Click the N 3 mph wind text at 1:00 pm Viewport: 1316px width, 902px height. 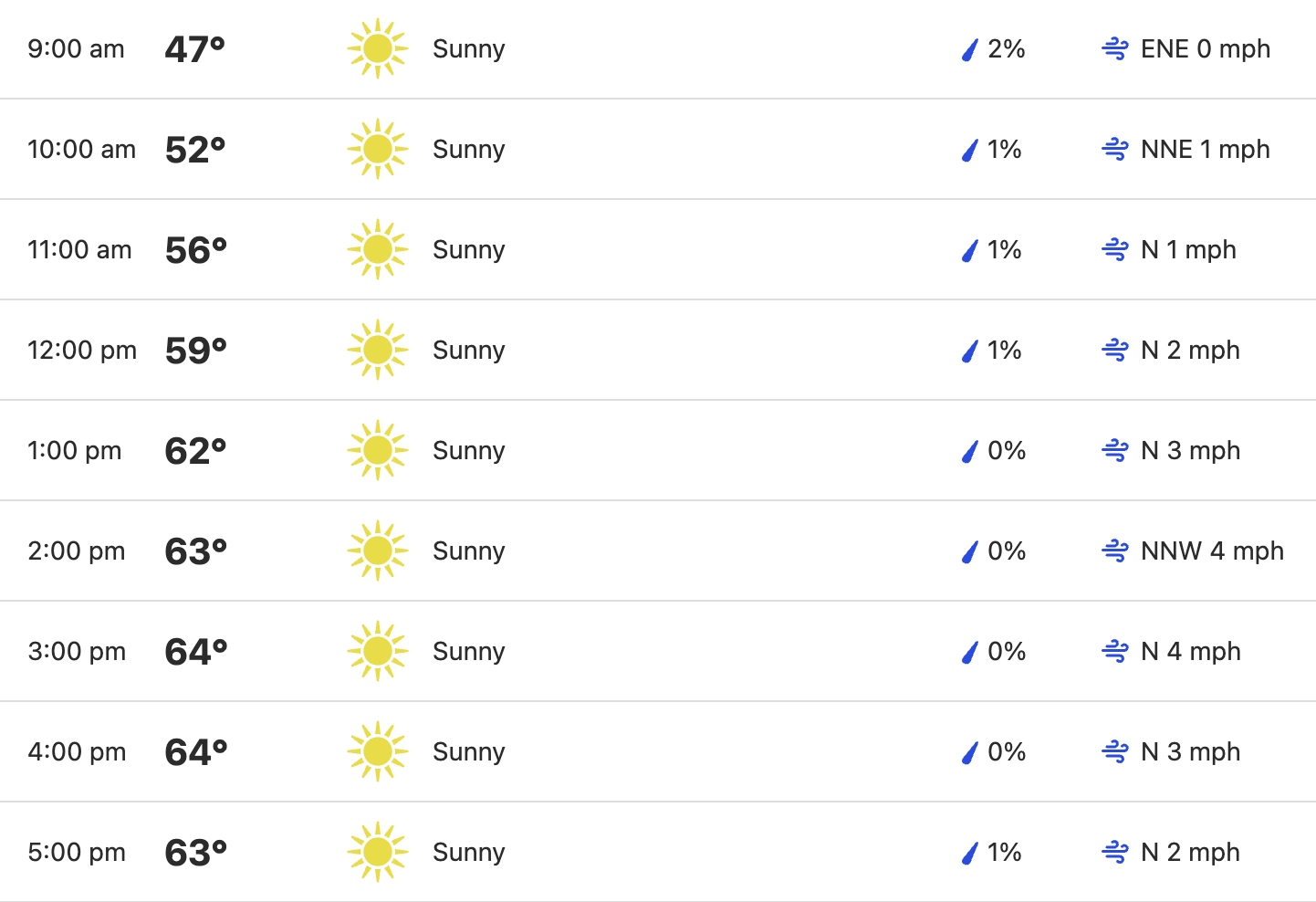click(x=1190, y=450)
